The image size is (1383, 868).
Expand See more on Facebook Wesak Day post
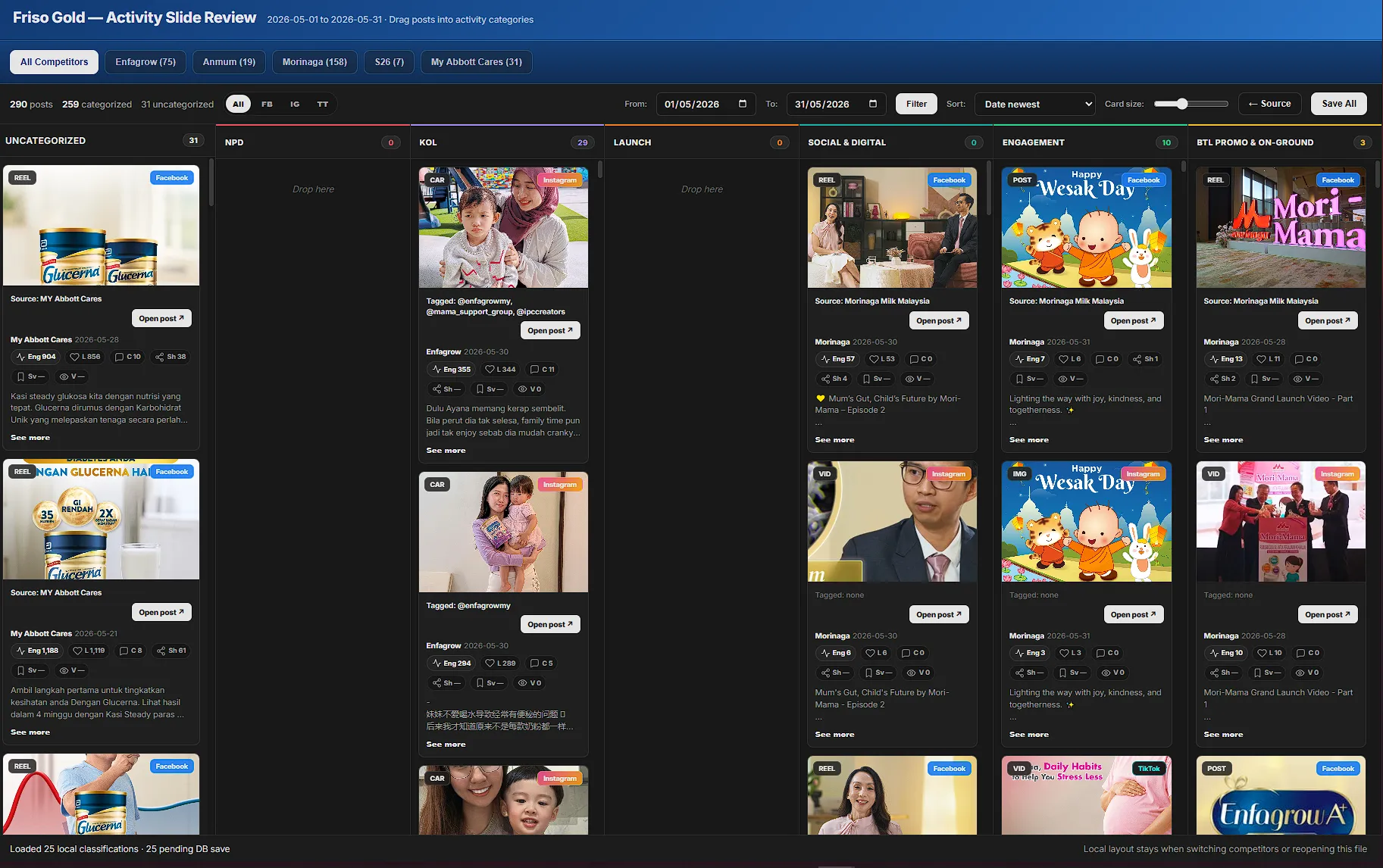(x=1029, y=440)
